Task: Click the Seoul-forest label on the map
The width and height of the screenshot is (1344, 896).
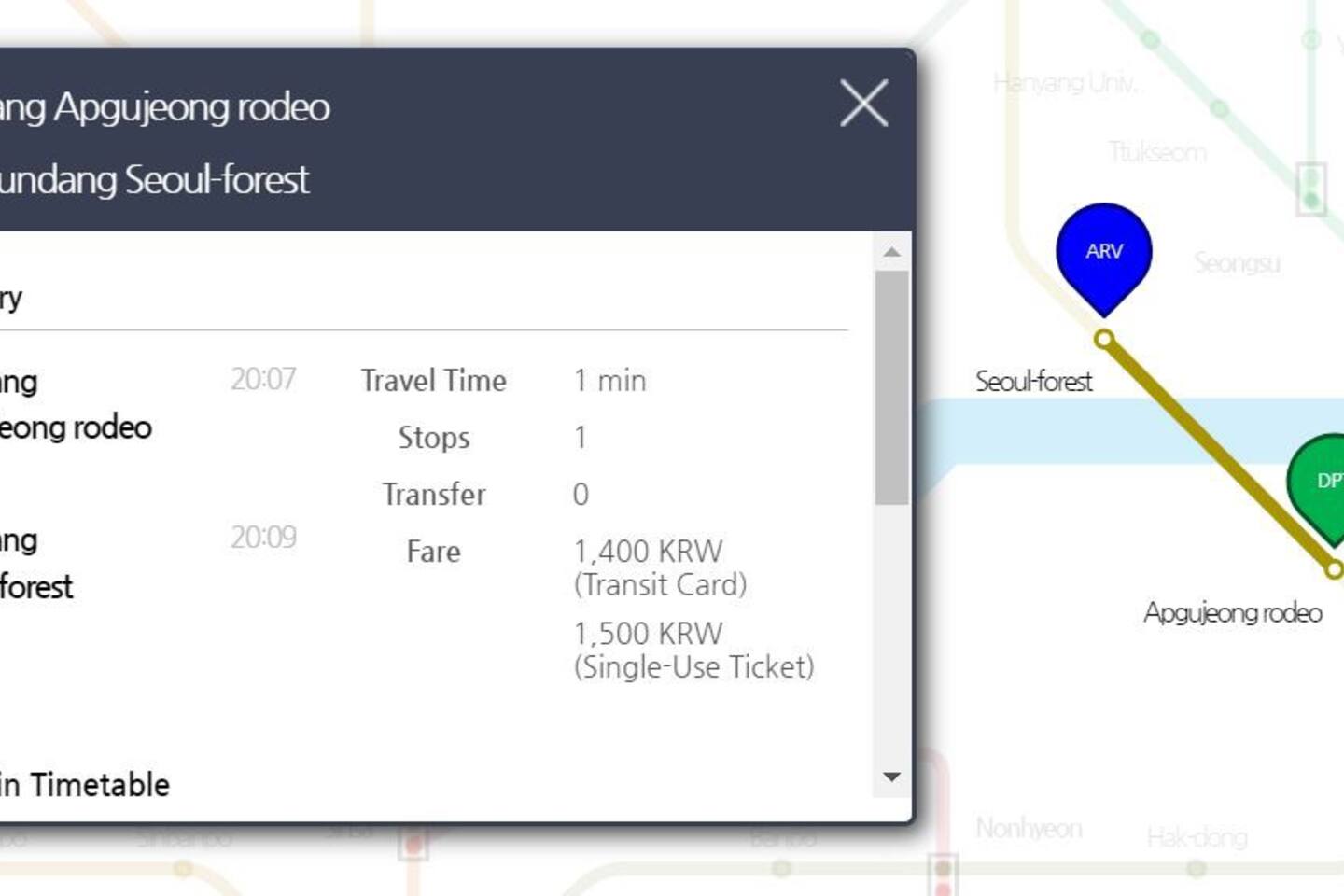Action: click(x=1033, y=382)
